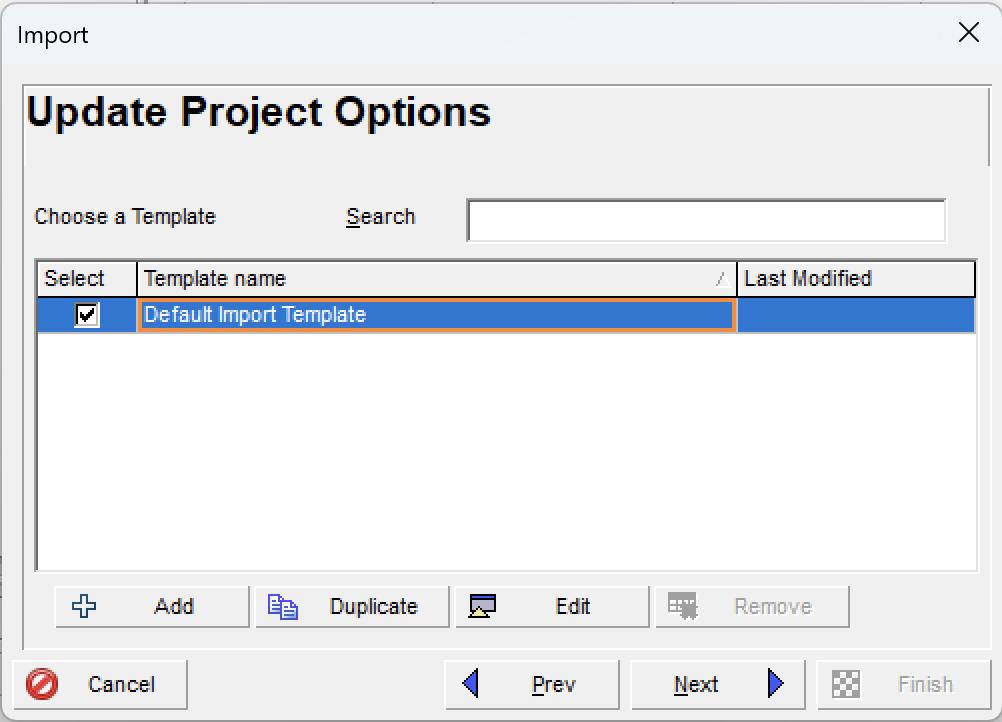Toggle the Default Import Template checkbox

click(x=87, y=314)
